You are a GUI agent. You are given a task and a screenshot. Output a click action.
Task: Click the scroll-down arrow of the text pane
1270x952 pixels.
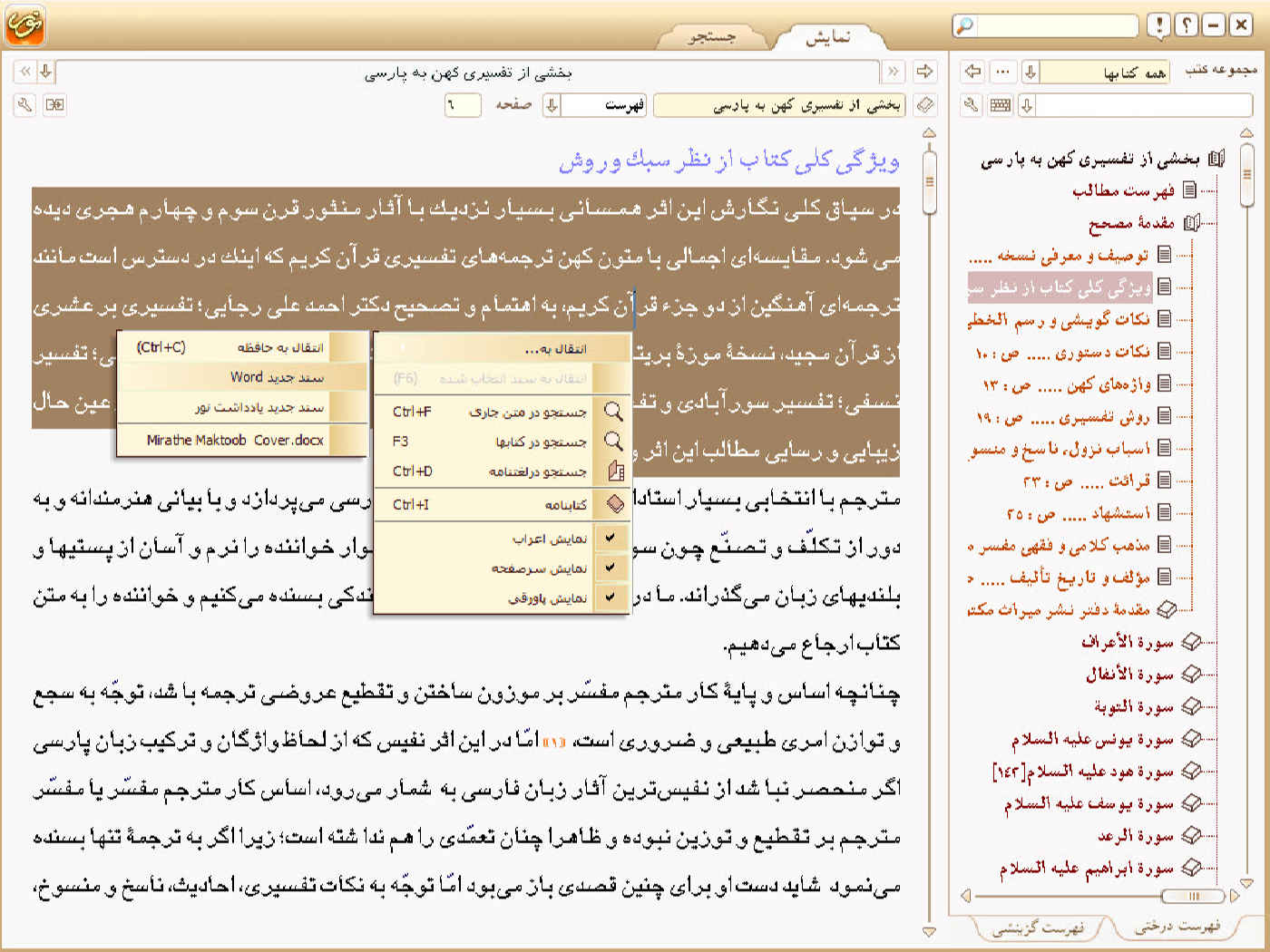click(929, 931)
